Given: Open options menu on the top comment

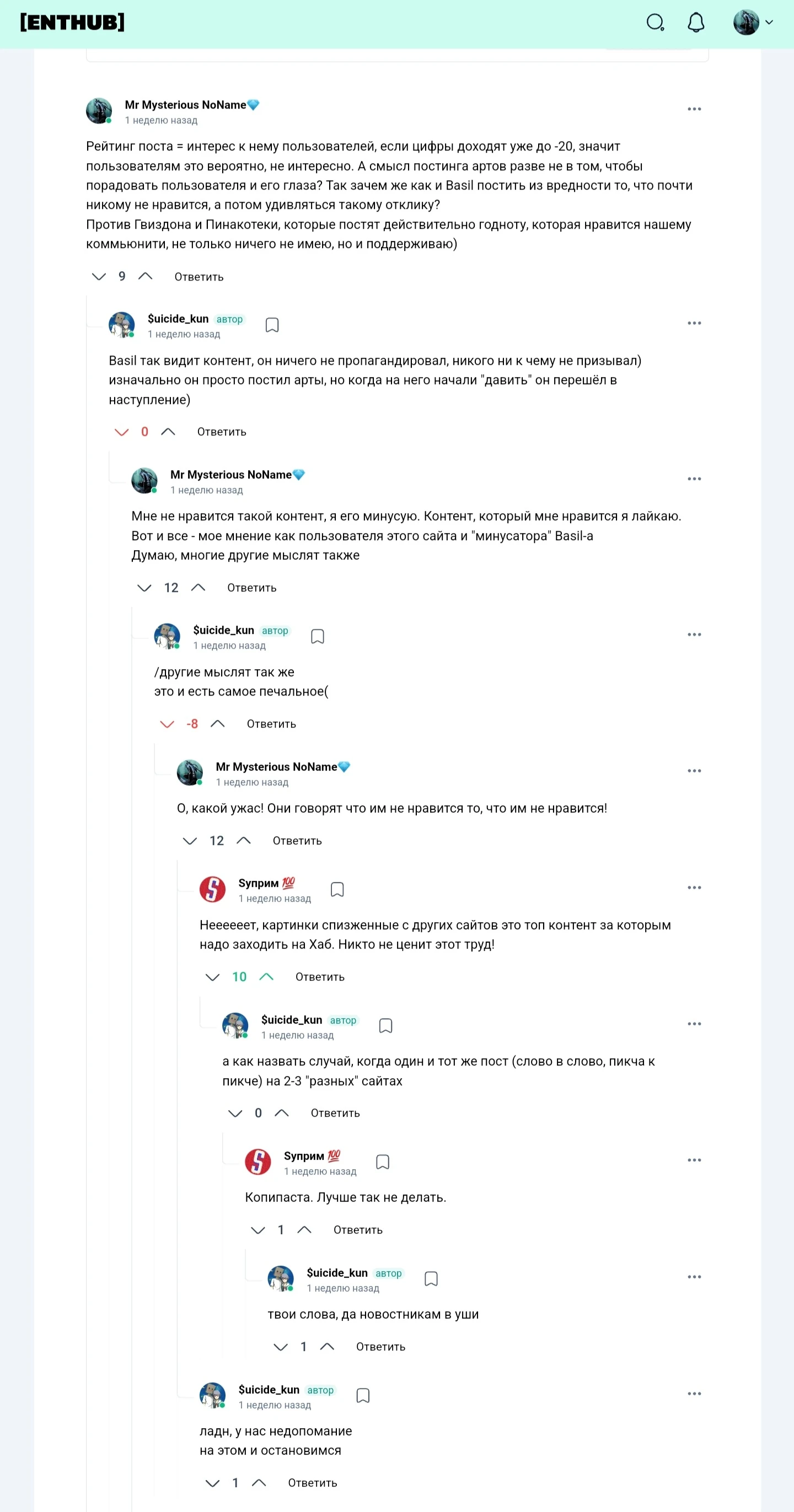Looking at the screenshot, I should [x=694, y=109].
